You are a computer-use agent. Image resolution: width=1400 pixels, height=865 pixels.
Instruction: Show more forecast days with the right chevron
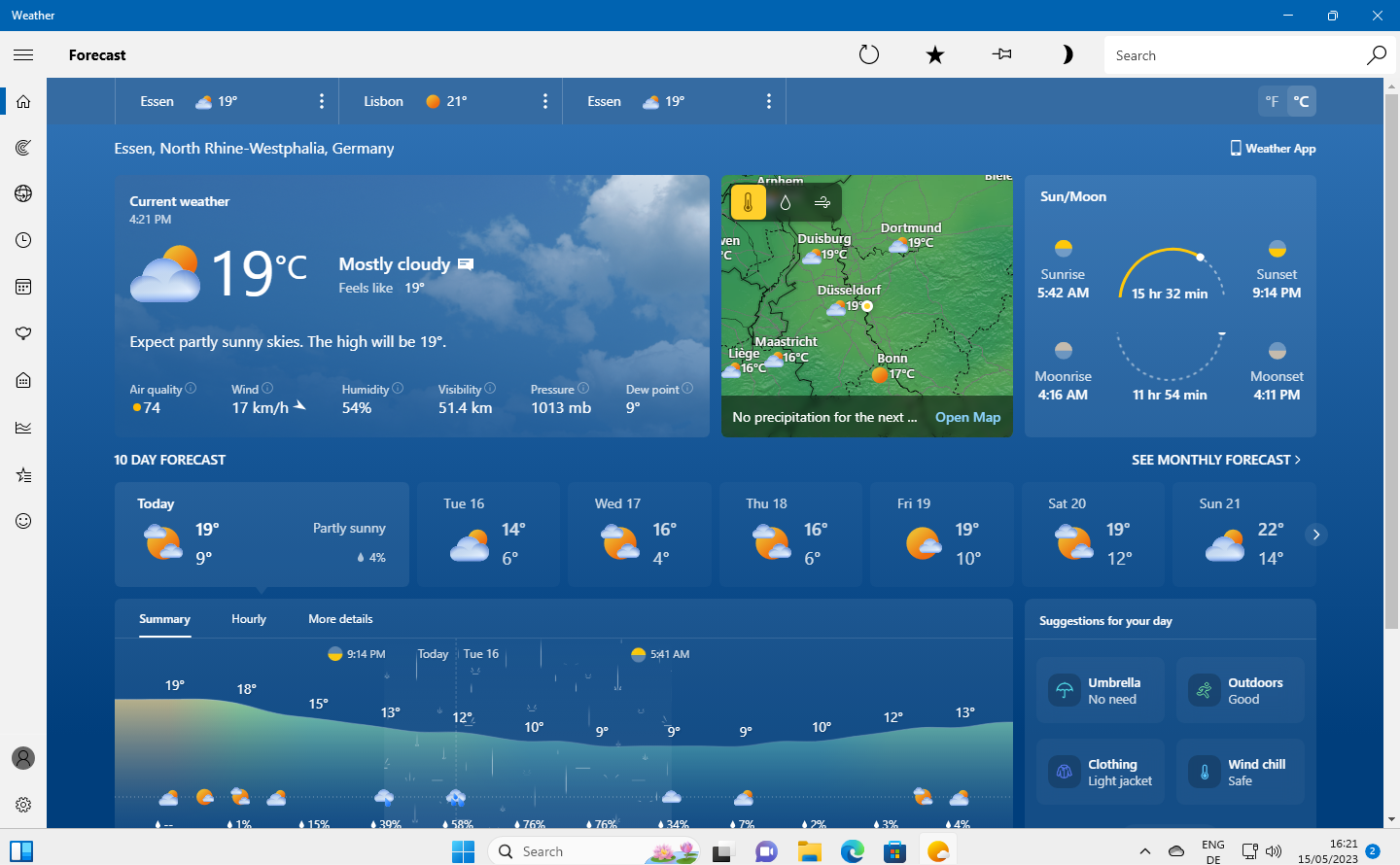[x=1315, y=534]
